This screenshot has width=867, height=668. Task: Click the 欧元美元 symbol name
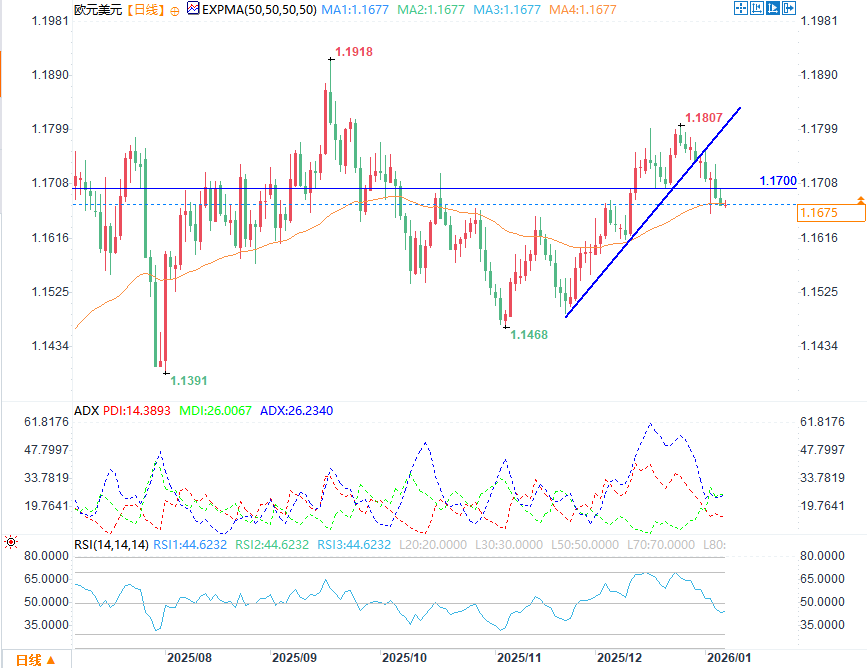tap(98, 9)
